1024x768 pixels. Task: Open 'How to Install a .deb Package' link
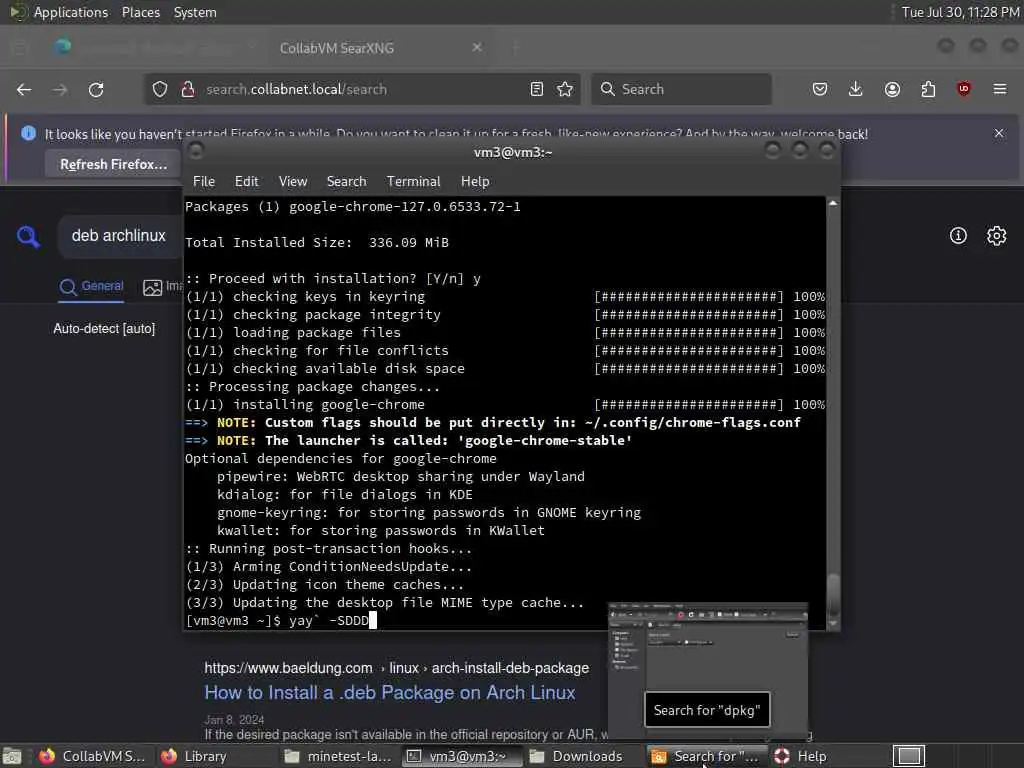coord(390,693)
